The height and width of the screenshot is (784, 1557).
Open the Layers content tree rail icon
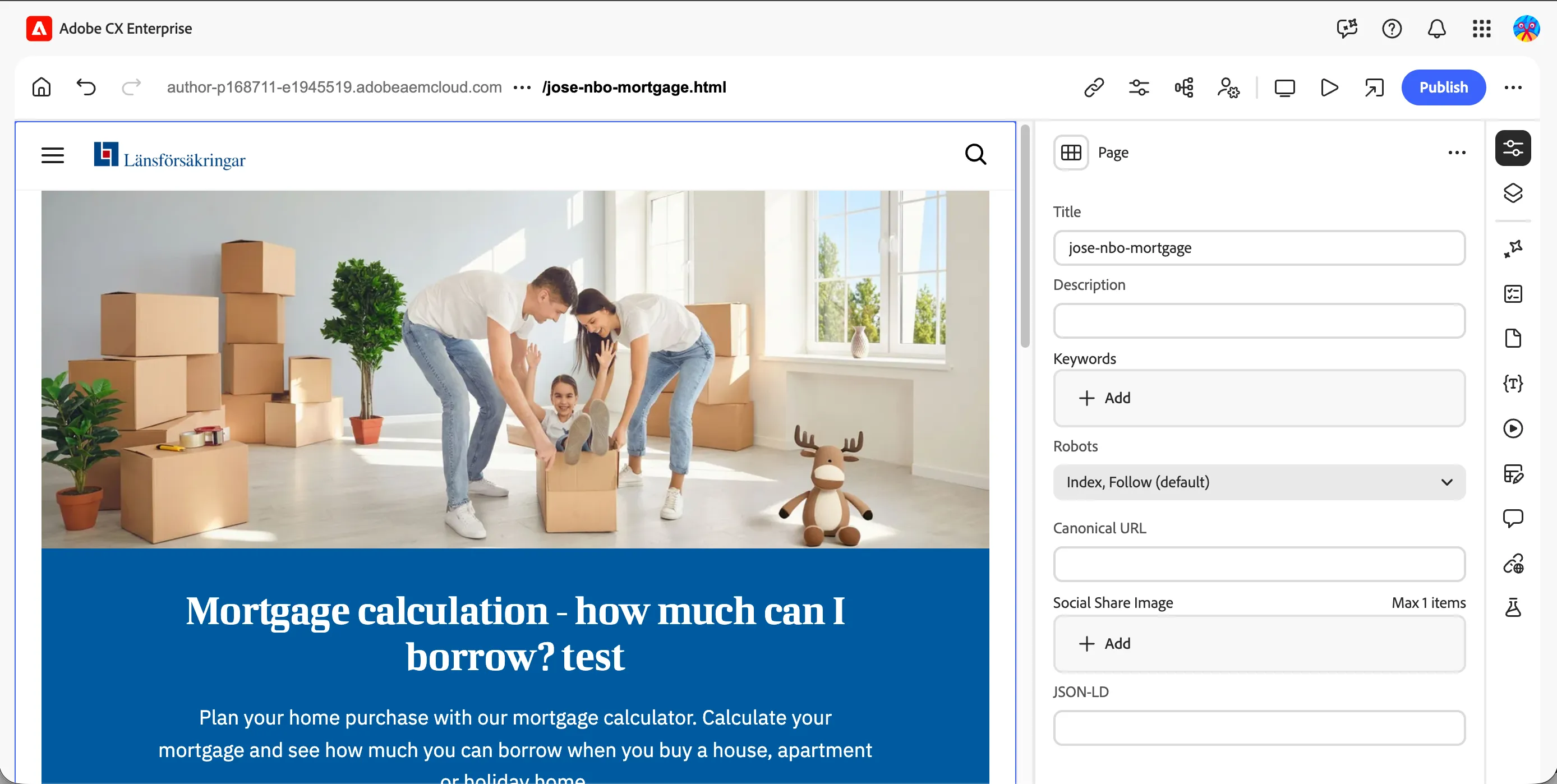pos(1513,193)
